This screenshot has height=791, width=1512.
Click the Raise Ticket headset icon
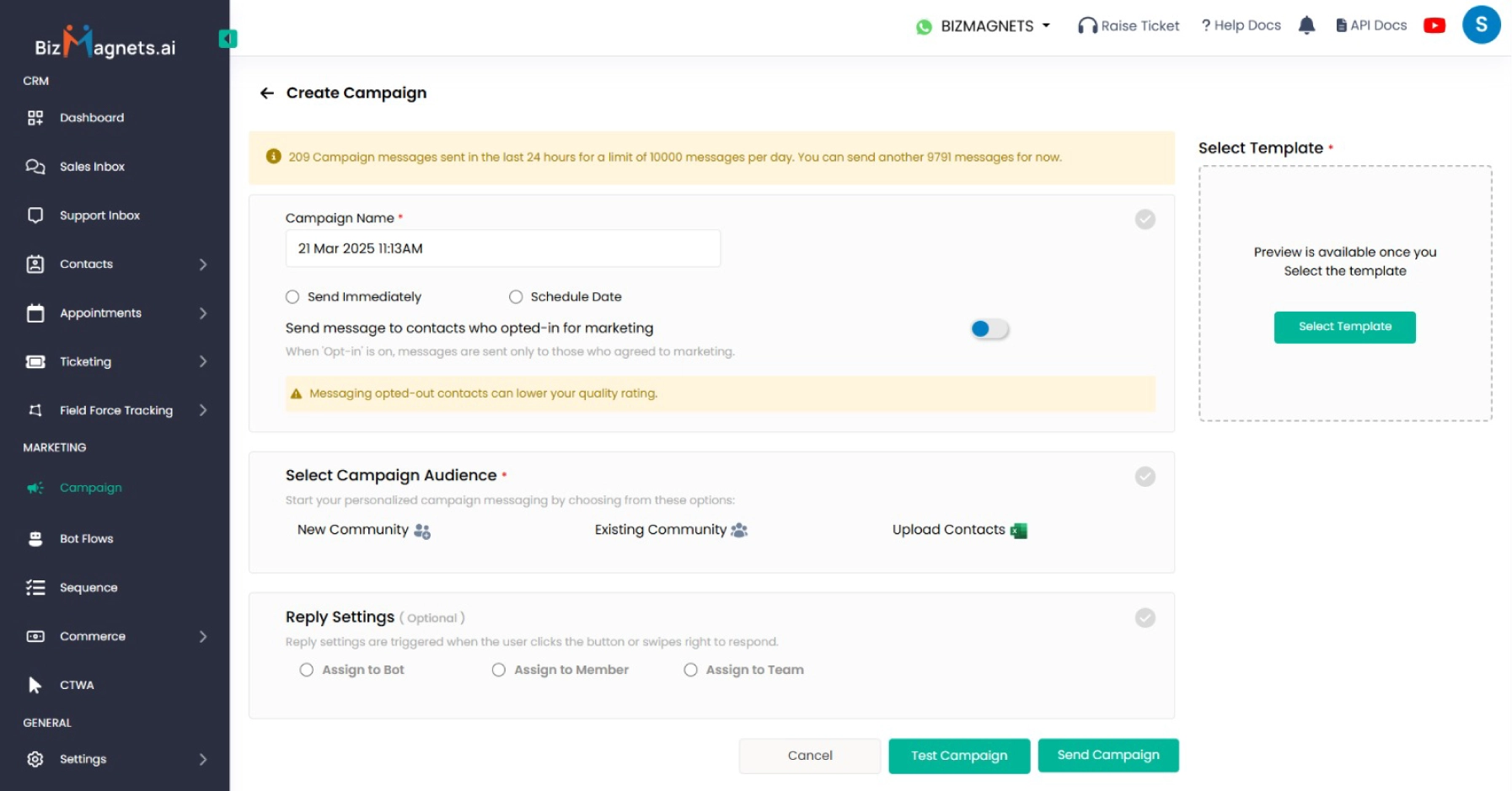pos(1087,26)
